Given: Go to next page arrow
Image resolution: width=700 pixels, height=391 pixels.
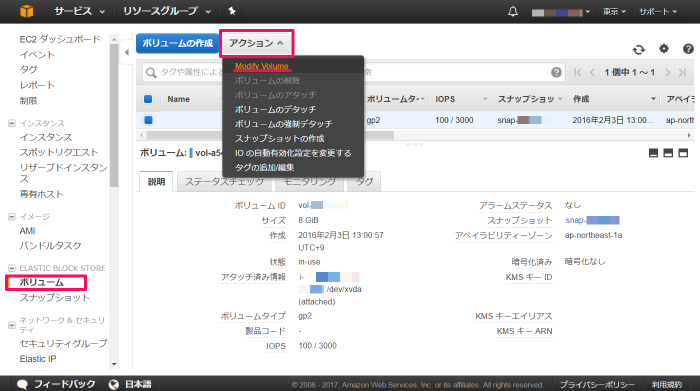Looking at the screenshot, I should 668,72.
